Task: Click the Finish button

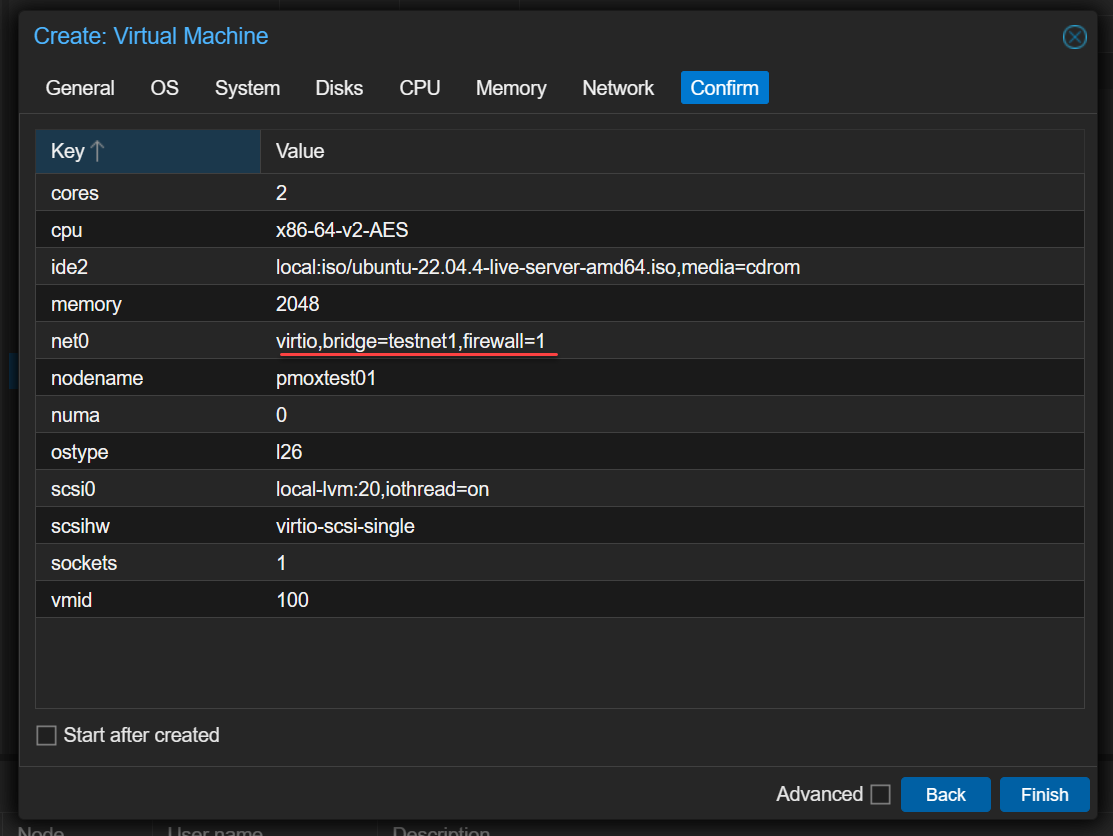Action: [x=1044, y=795]
